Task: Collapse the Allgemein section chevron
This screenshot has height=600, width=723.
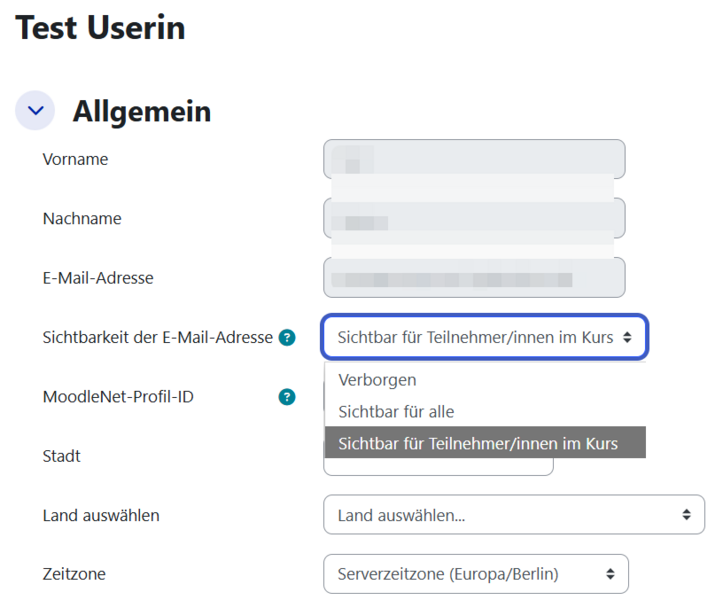Action: 35,110
